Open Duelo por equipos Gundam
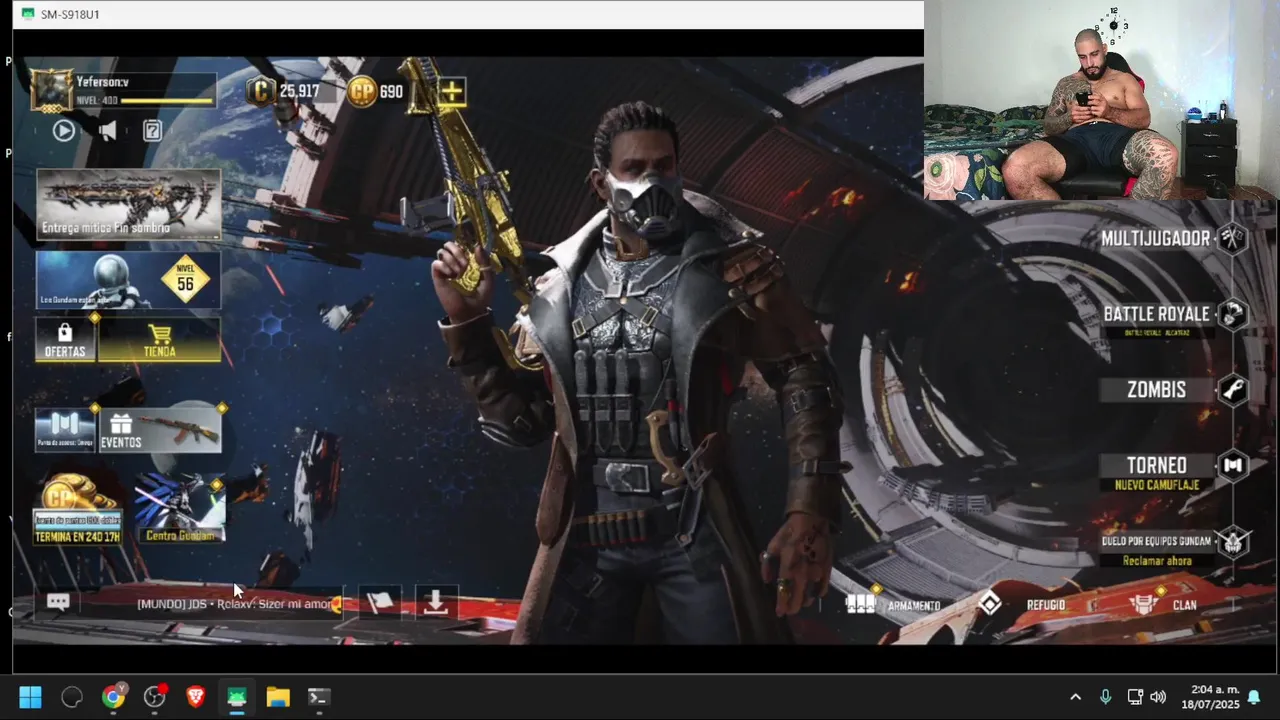 pos(1156,541)
